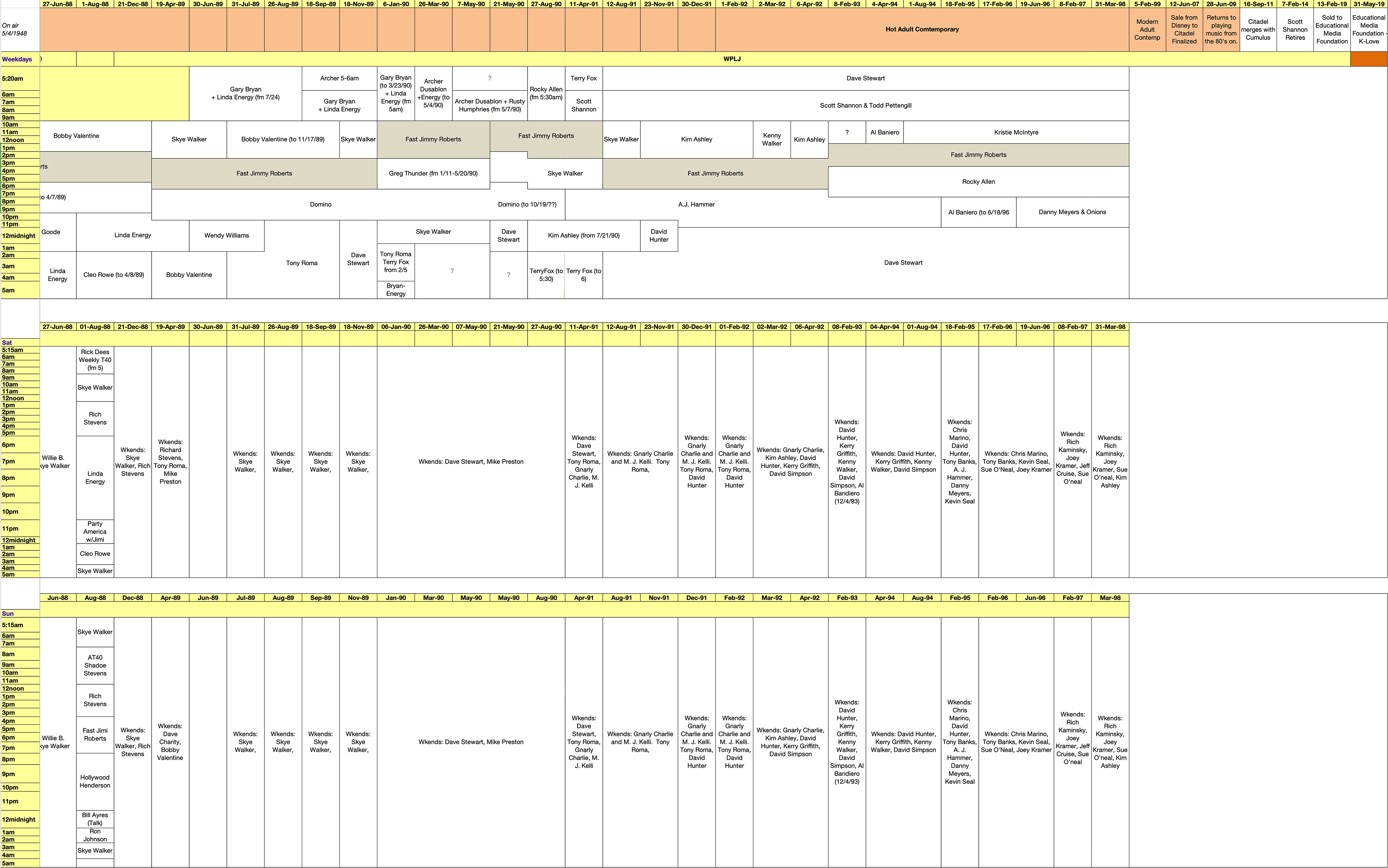Click the Weekdays row label

pyautogui.click(x=17, y=59)
